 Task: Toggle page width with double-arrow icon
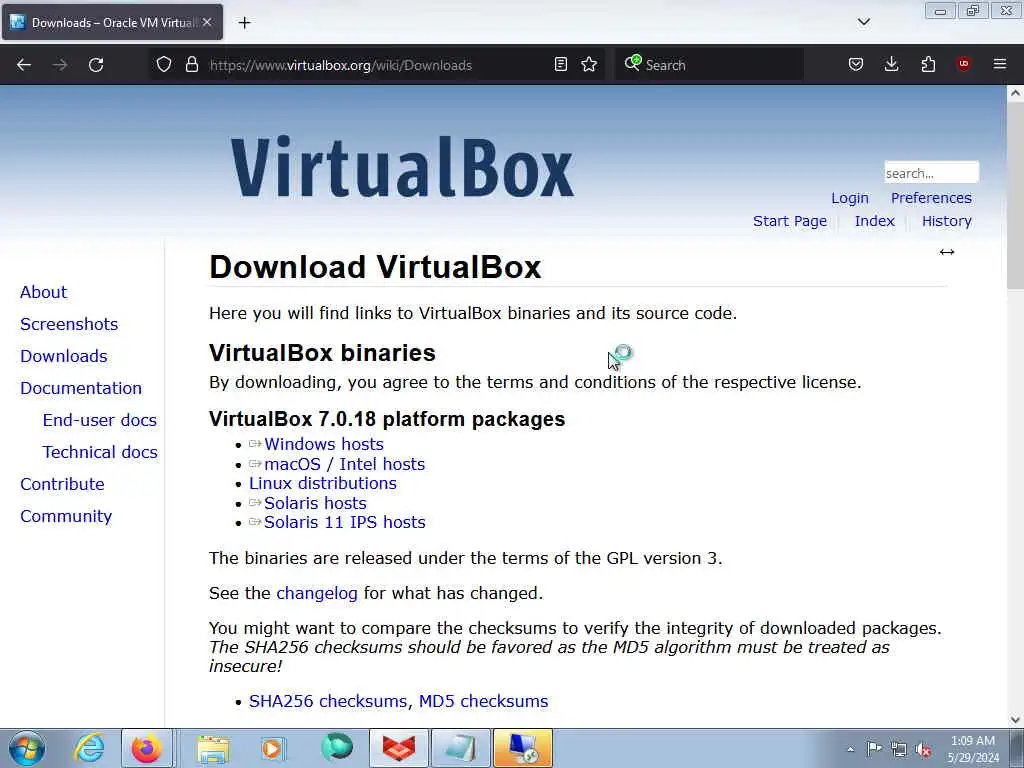click(x=947, y=252)
